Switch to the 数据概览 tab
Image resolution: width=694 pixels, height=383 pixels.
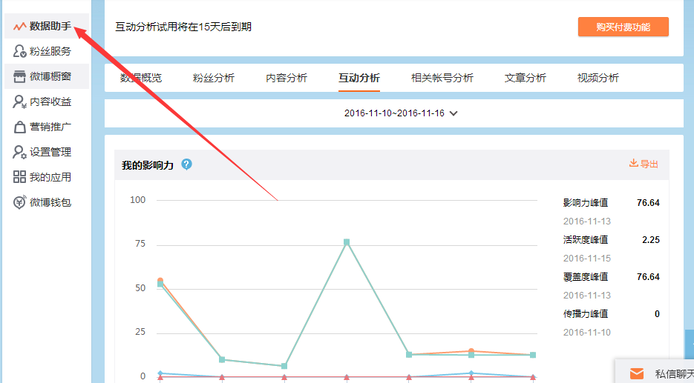pos(141,78)
